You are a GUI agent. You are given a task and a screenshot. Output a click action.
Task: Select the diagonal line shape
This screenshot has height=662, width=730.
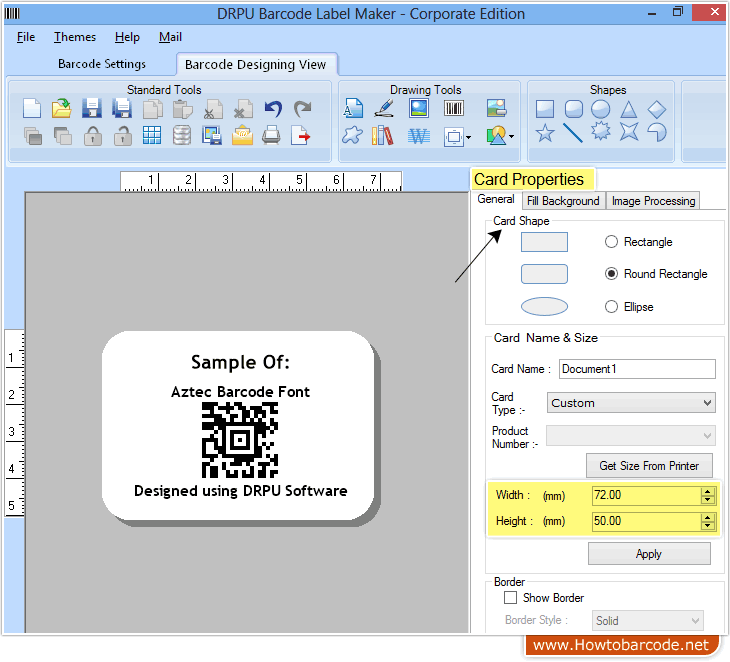[573, 133]
